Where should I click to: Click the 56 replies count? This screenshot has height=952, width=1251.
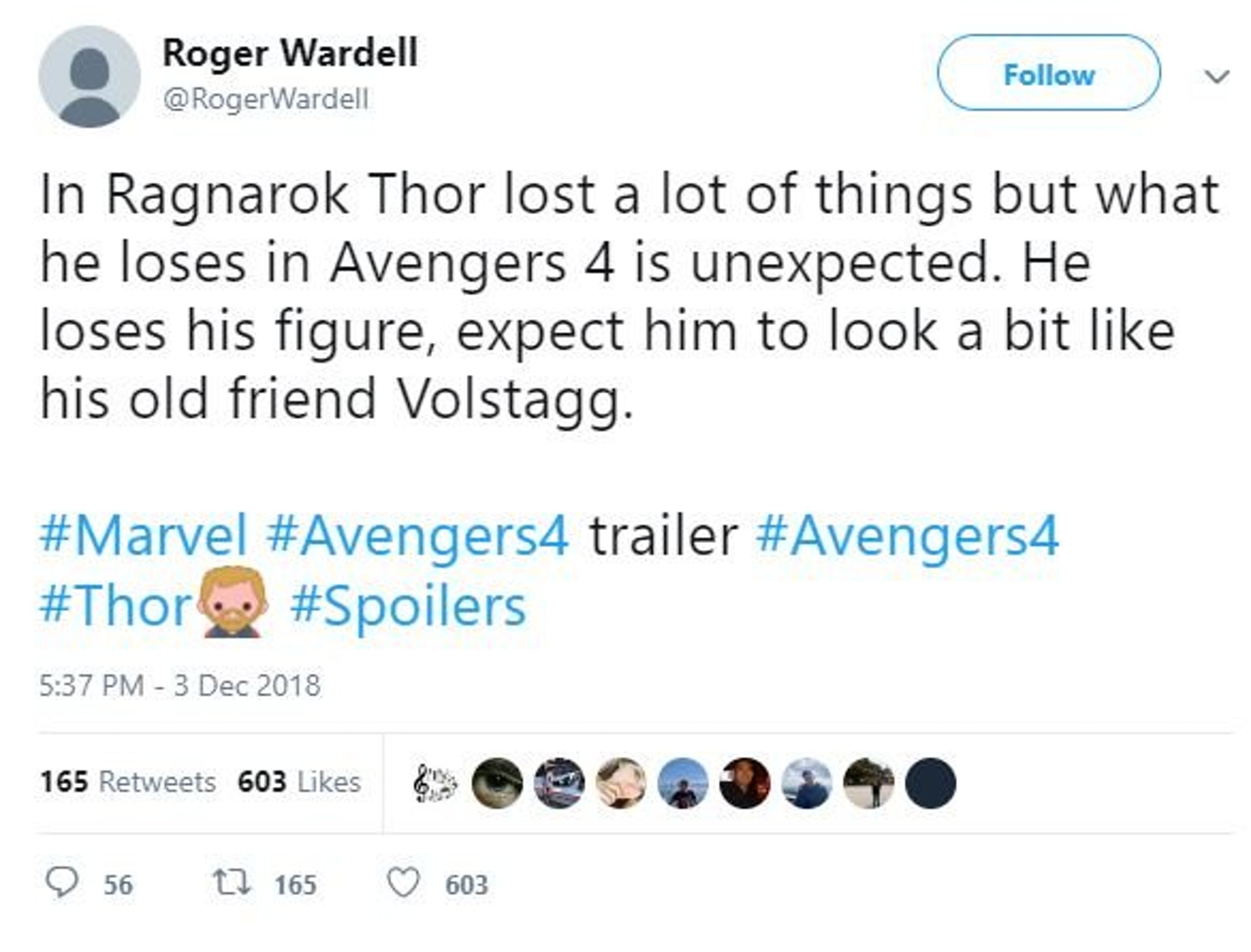tap(118, 885)
